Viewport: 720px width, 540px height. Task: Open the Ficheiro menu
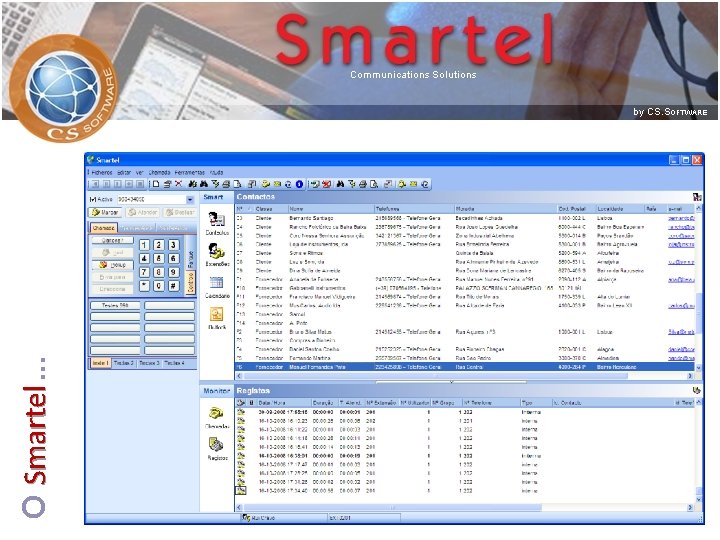[x=101, y=173]
